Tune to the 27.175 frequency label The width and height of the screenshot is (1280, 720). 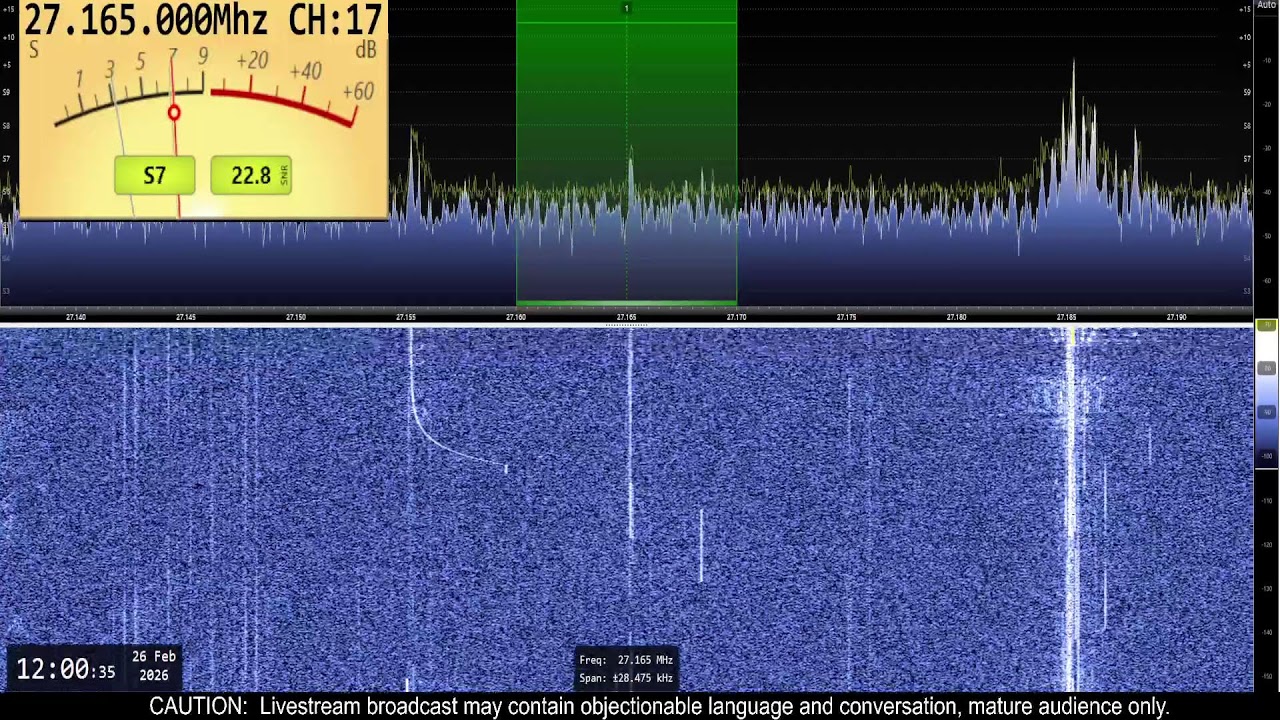point(846,317)
